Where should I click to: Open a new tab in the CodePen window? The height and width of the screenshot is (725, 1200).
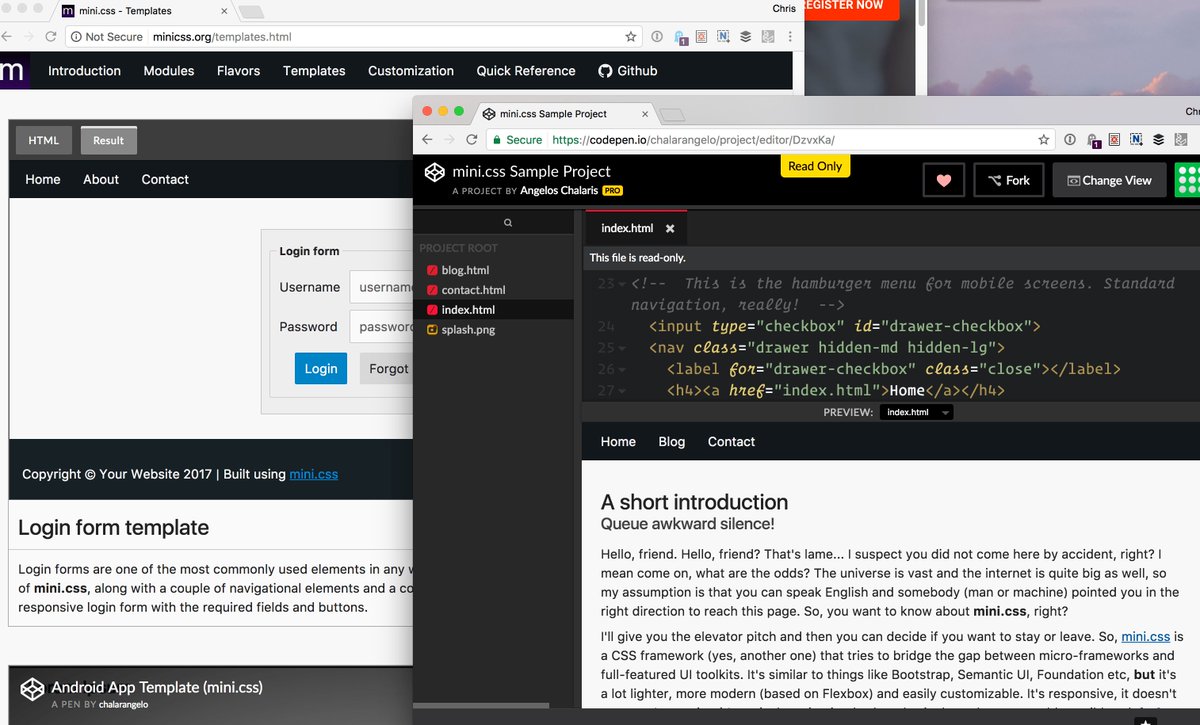(672, 113)
